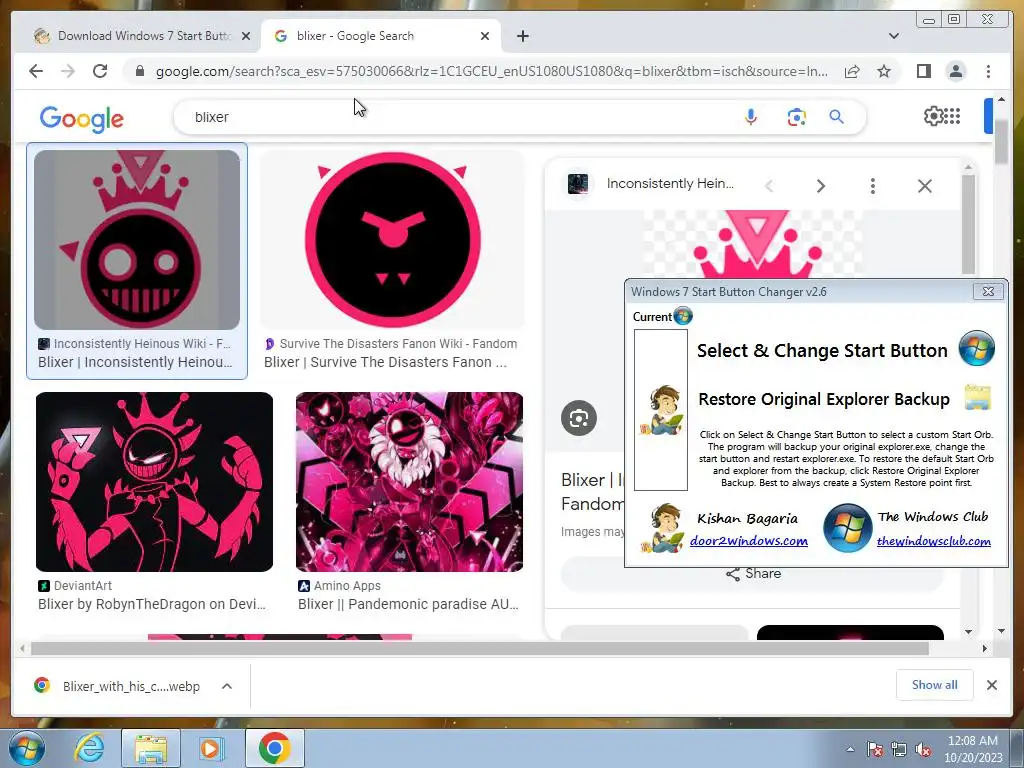Click Select & Change Start Button
This screenshot has width=1024, height=768.
click(822, 351)
